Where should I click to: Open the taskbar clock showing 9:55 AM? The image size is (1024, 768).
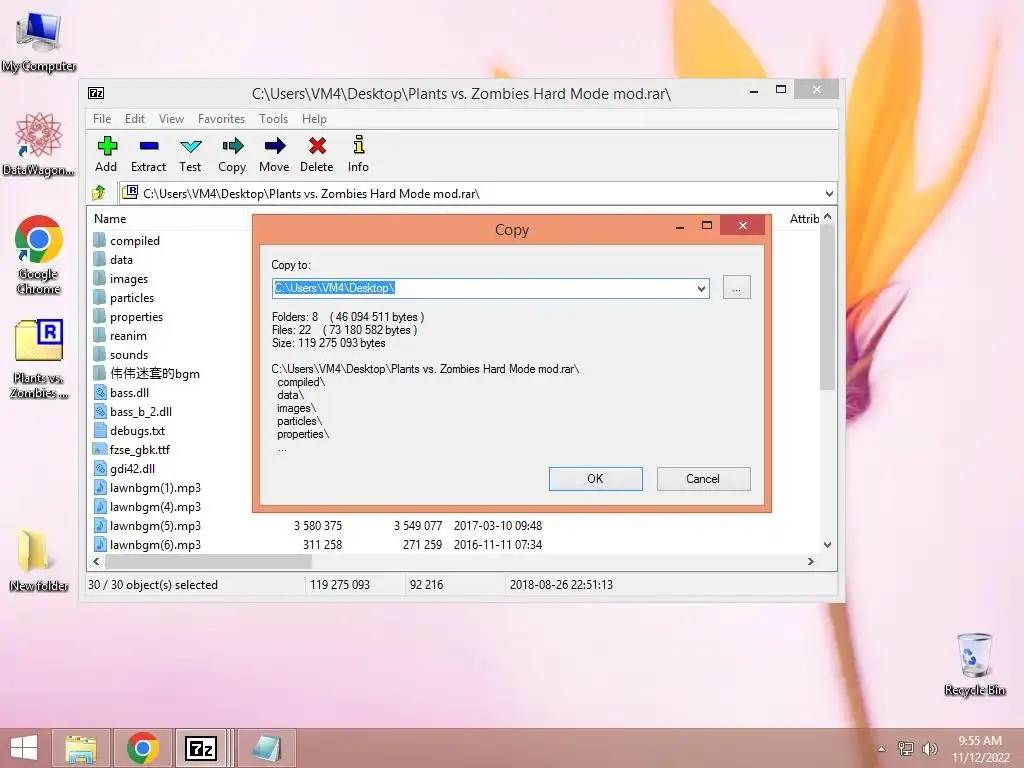(980, 749)
